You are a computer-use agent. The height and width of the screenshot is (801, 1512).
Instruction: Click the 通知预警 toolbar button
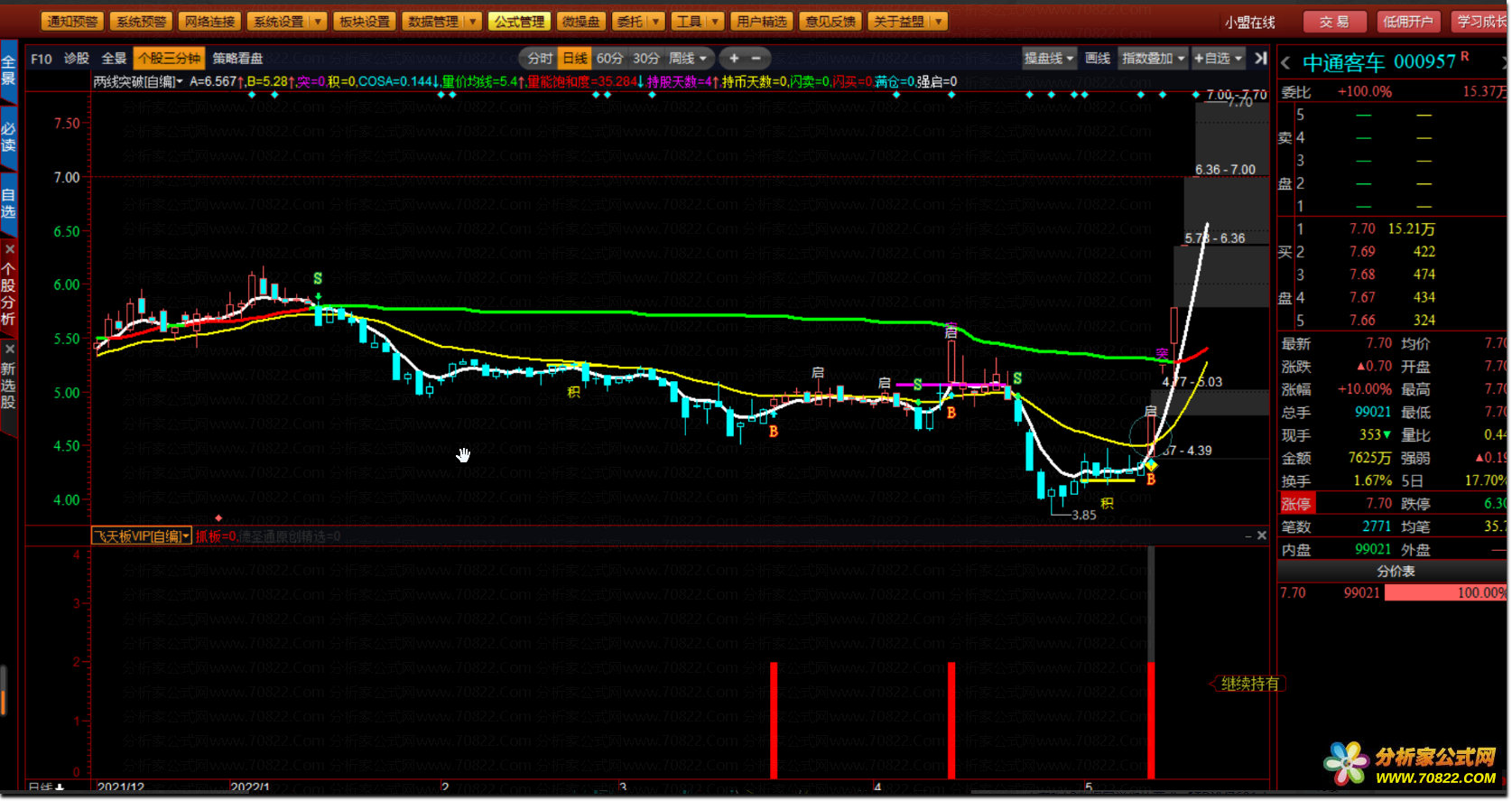[x=72, y=22]
